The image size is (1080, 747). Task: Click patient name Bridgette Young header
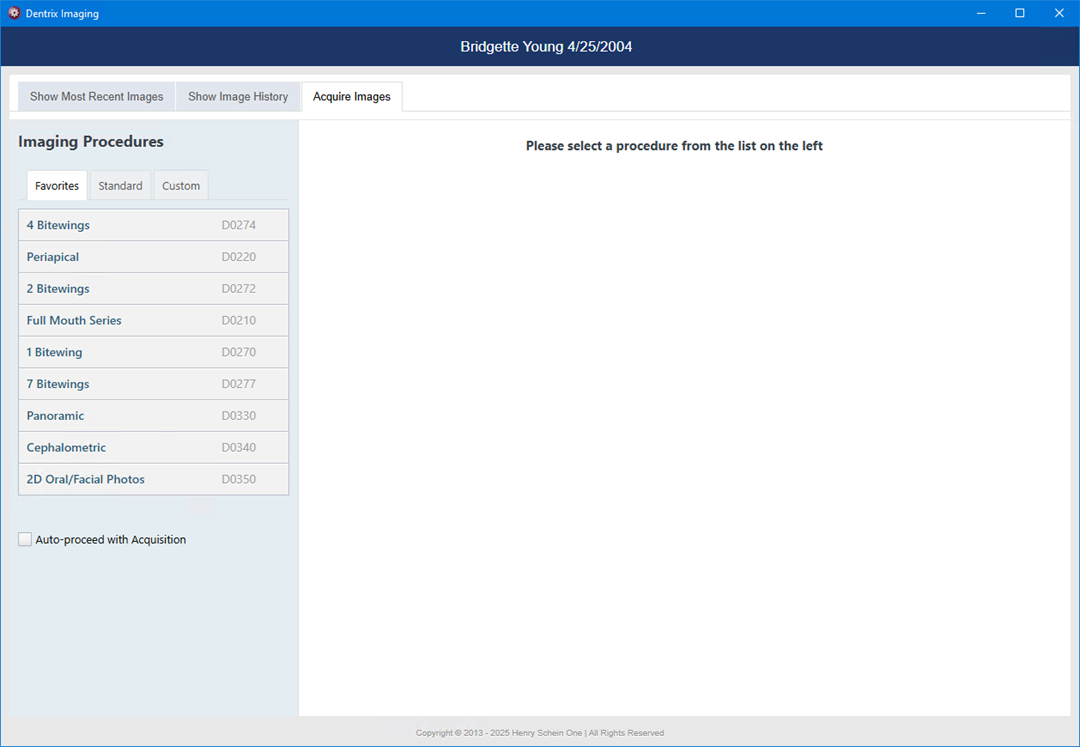point(546,47)
